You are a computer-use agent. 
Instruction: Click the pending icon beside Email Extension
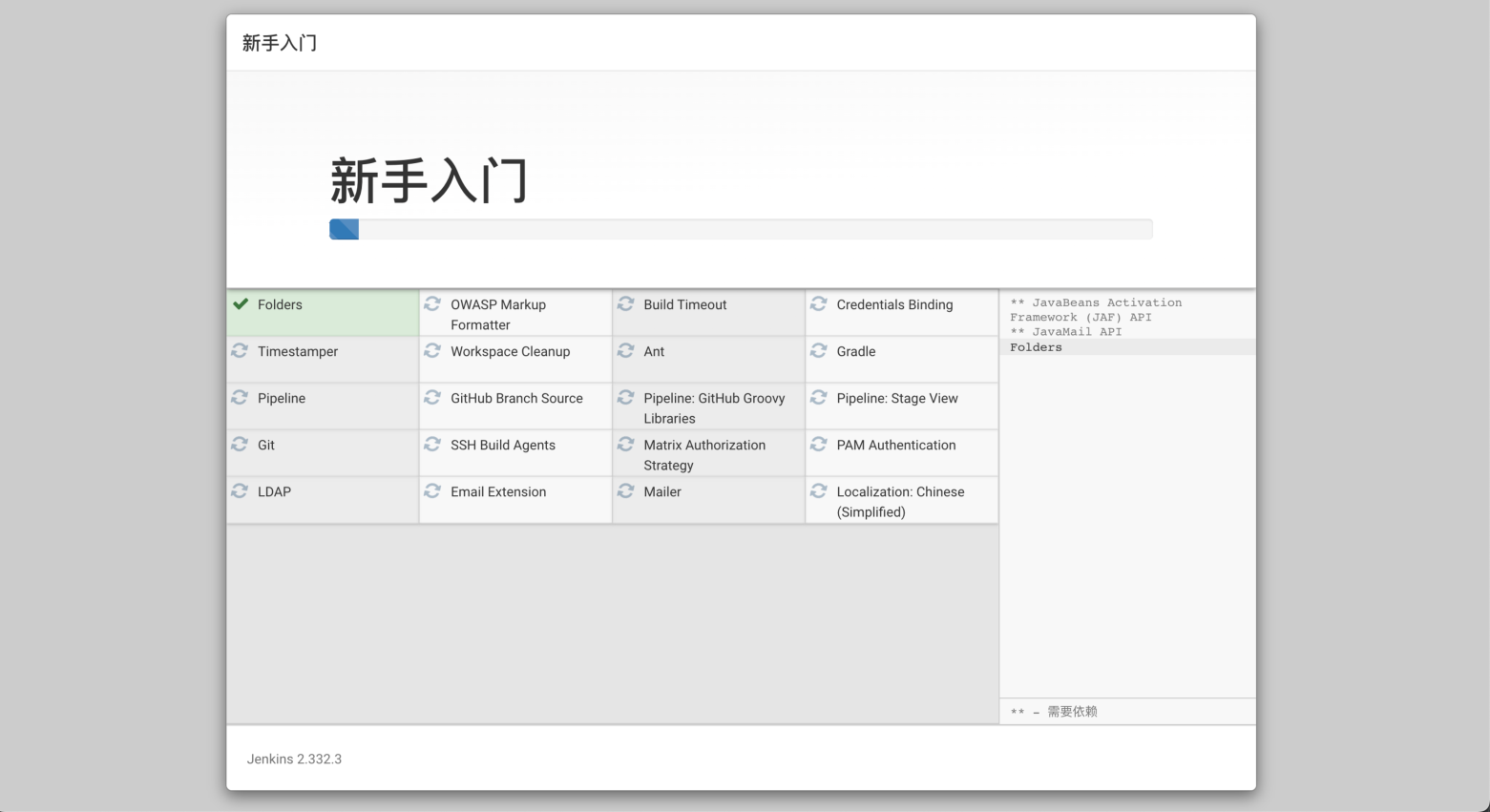(x=432, y=490)
